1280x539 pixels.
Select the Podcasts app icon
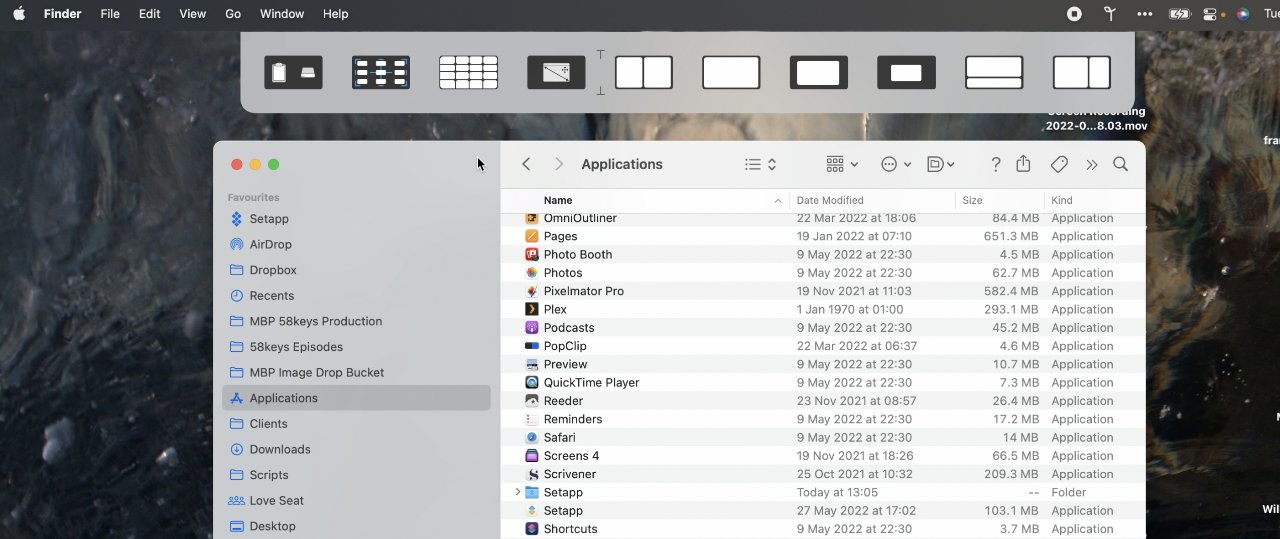coord(532,327)
